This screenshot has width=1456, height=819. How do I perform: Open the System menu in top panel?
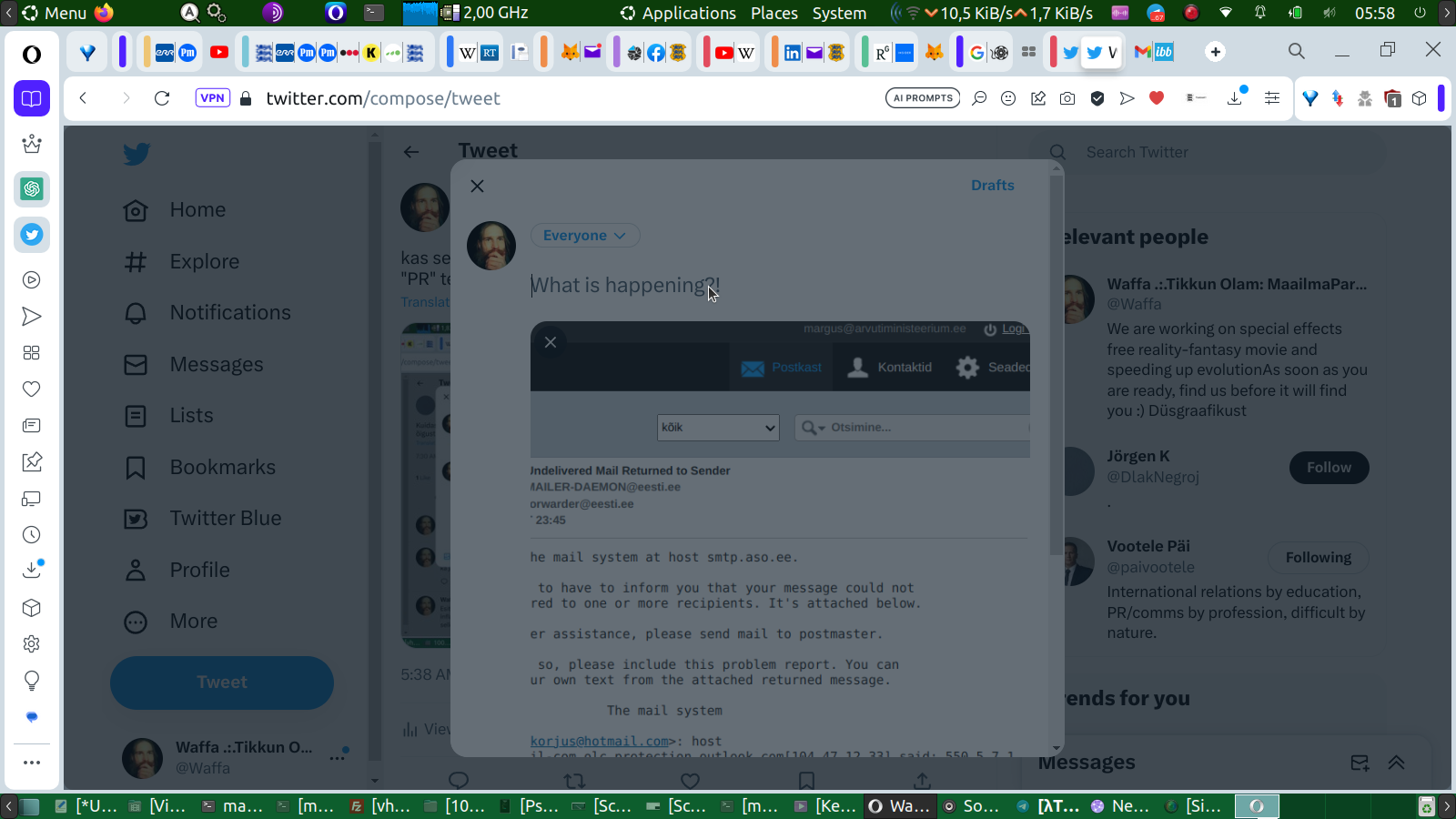click(839, 13)
